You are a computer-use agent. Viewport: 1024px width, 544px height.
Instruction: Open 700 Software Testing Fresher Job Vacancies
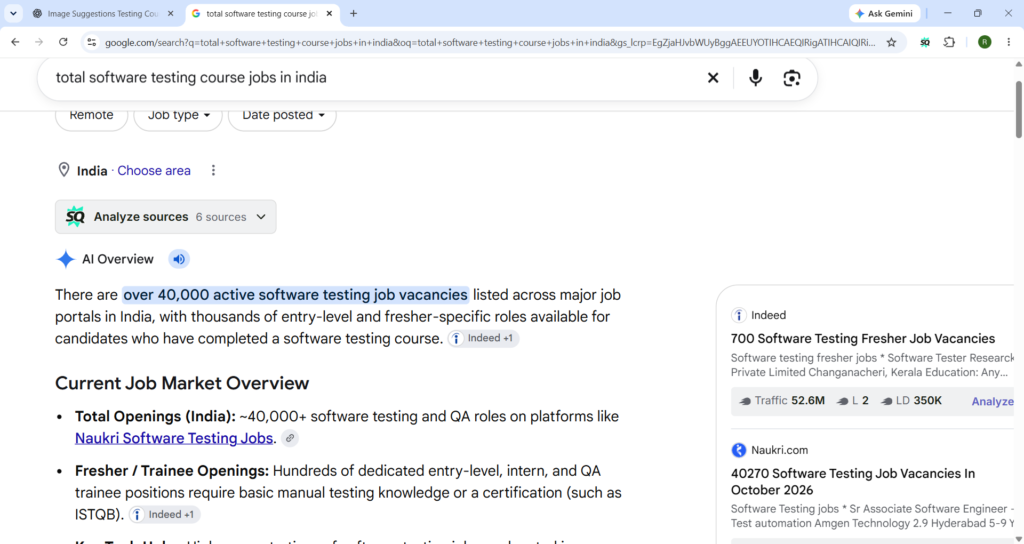point(863,338)
